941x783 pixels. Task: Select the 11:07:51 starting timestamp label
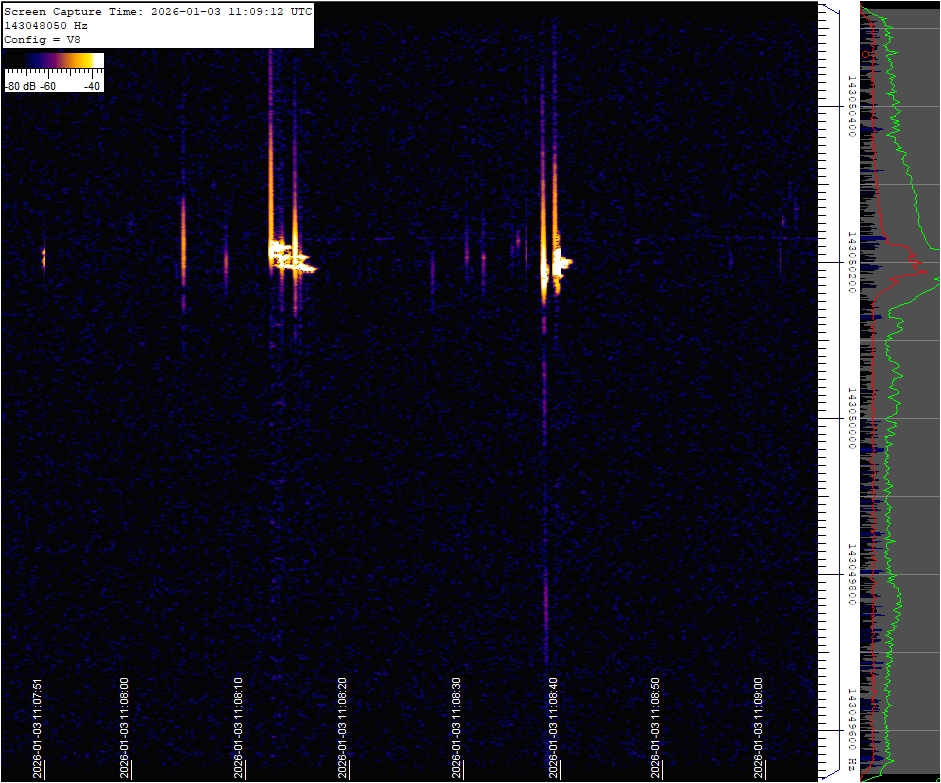[38, 729]
